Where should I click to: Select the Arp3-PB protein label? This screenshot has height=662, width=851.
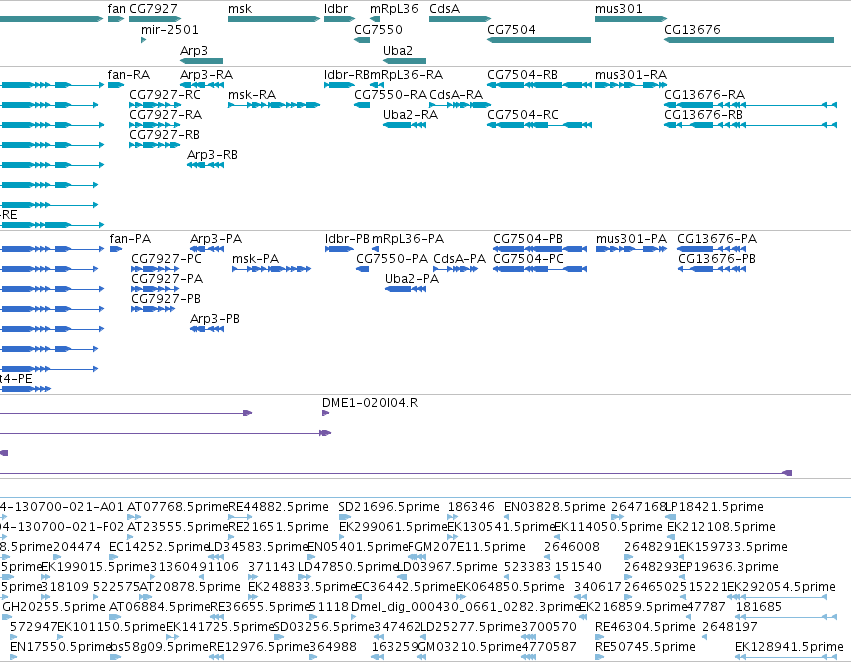[215, 319]
